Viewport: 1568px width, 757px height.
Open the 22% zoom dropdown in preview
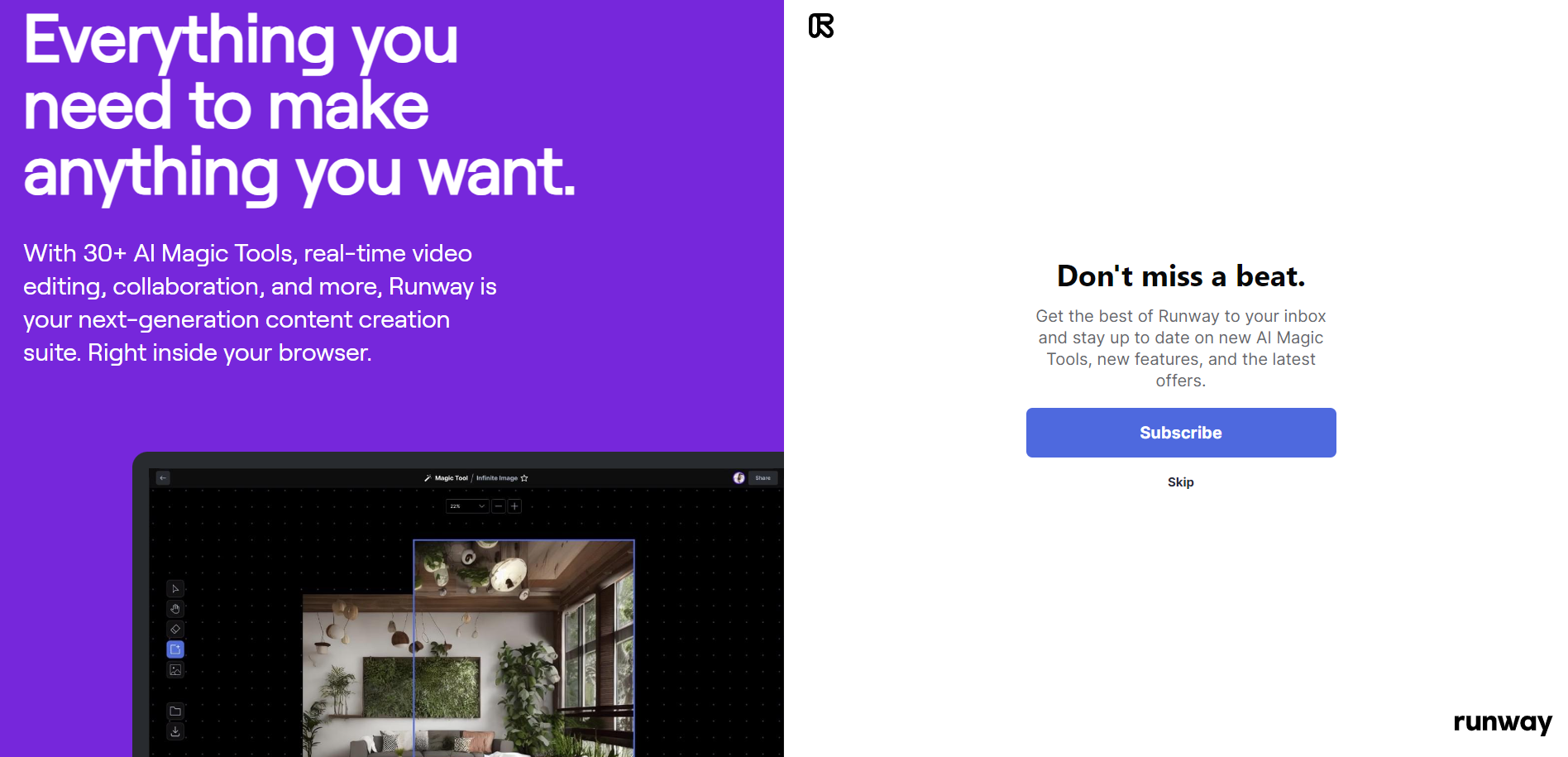(x=467, y=506)
